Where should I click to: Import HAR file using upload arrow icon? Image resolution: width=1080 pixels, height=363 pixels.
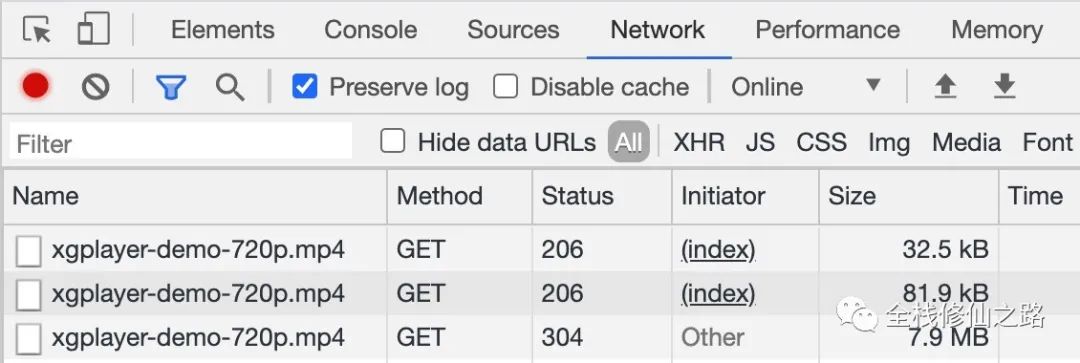pyautogui.click(x=946, y=87)
